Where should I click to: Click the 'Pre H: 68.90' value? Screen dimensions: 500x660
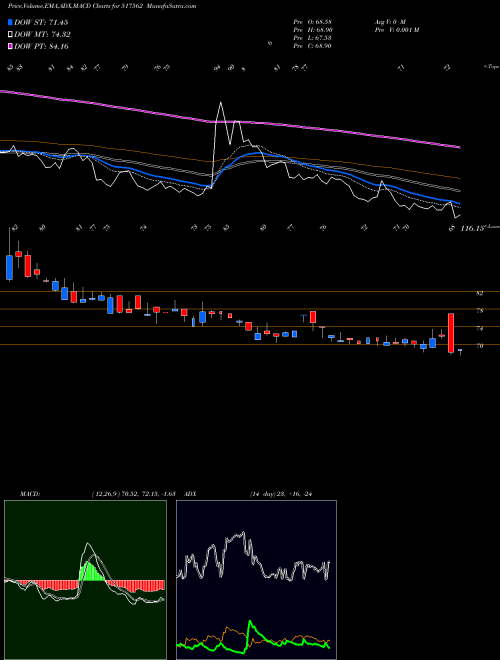click(313, 30)
